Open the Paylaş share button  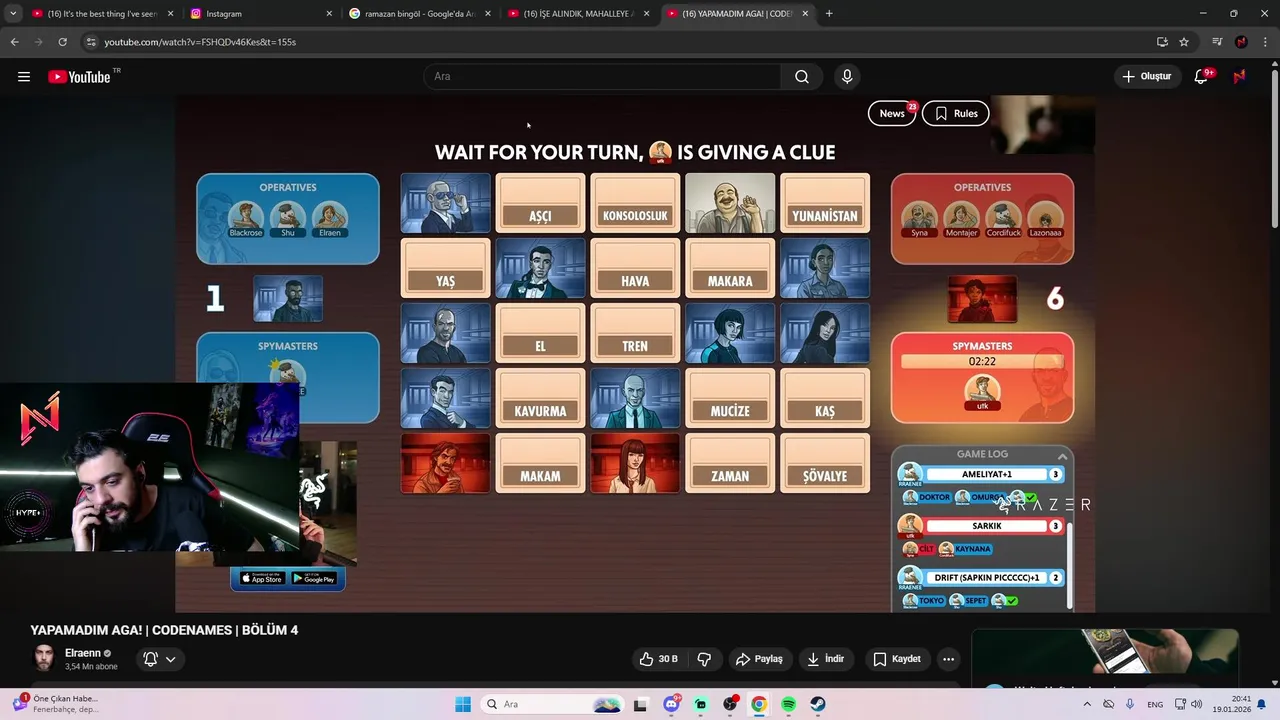click(x=759, y=659)
